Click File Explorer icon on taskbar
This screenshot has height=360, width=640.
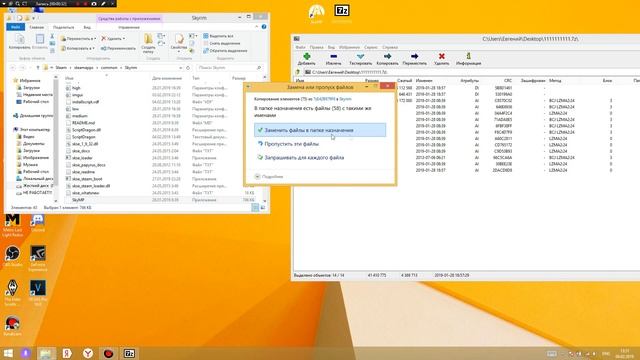click(x=46, y=353)
